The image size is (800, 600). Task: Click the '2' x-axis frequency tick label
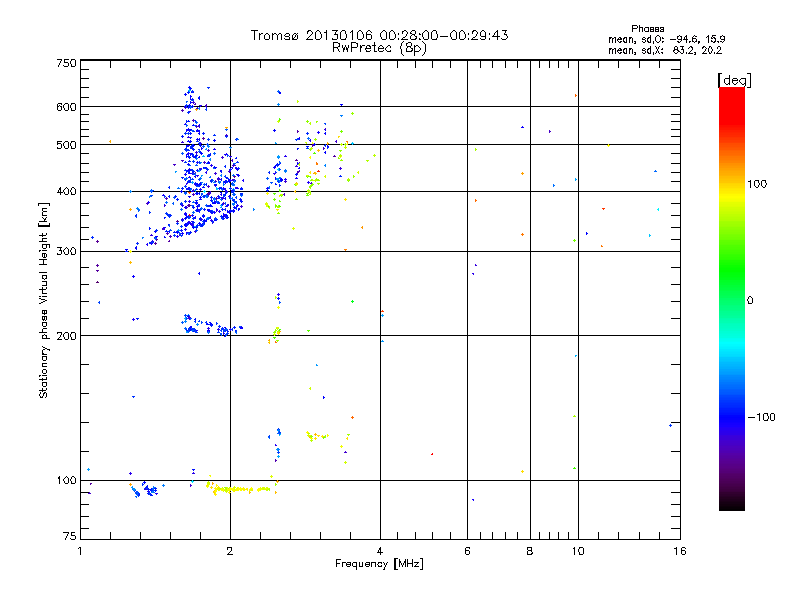[230, 551]
